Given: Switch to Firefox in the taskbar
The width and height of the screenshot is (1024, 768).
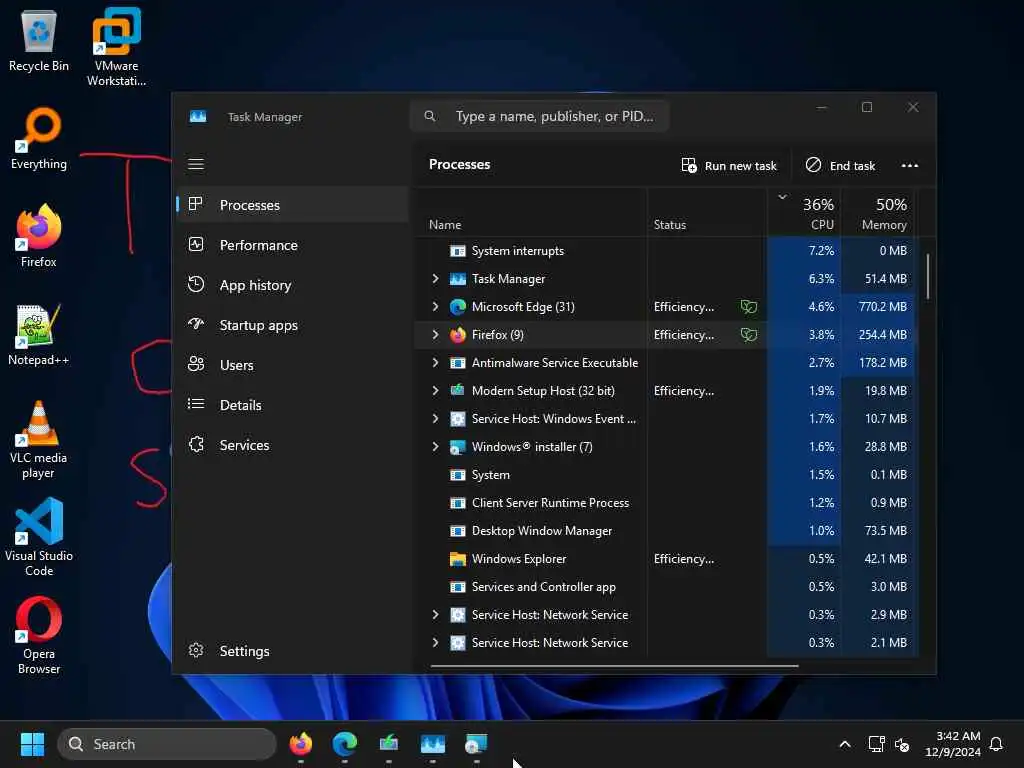Looking at the screenshot, I should tap(301, 744).
